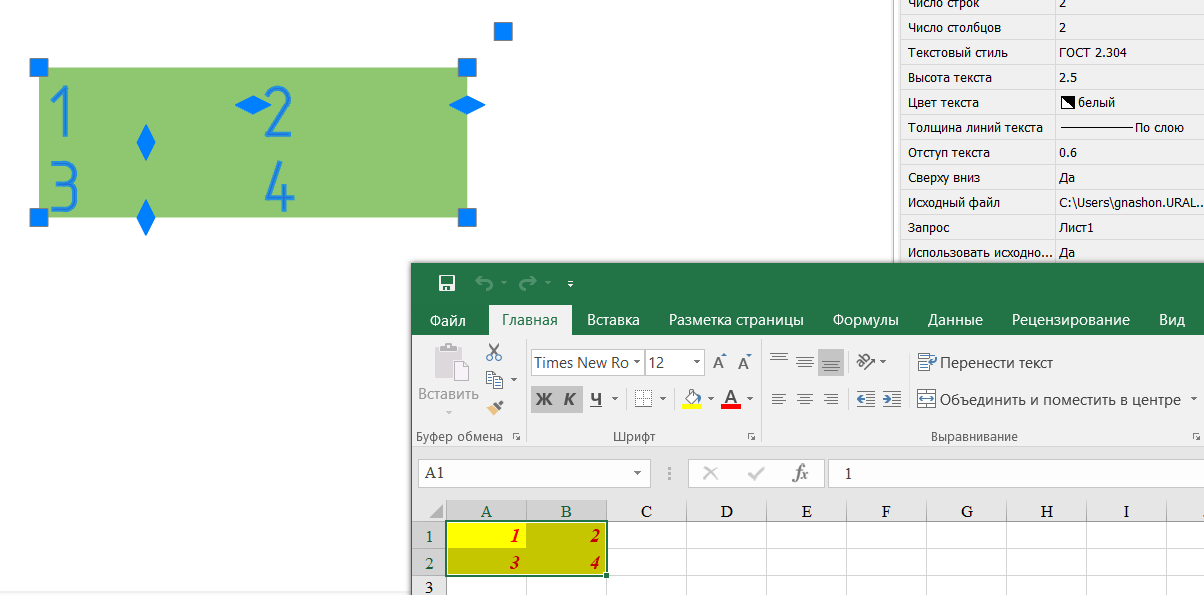
Task: Toggle underline formatting (Ч)
Action: (x=596, y=399)
